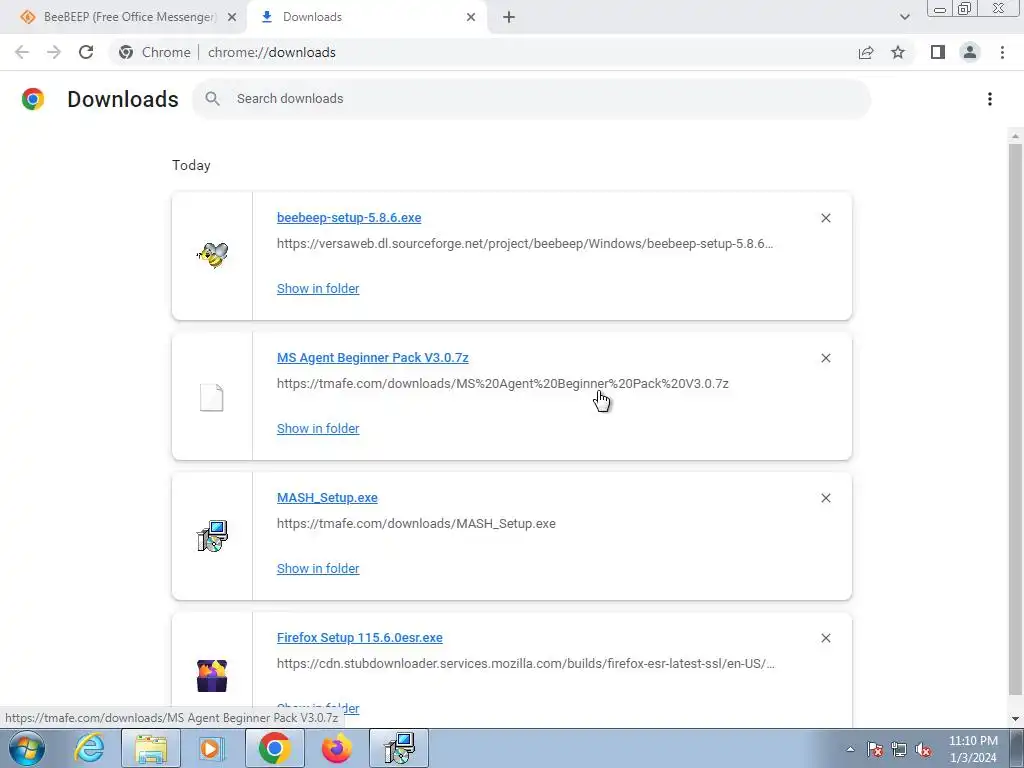Click the scrollbar up arrow
The width and height of the screenshot is (1024, 768).
pos(1015,136)
